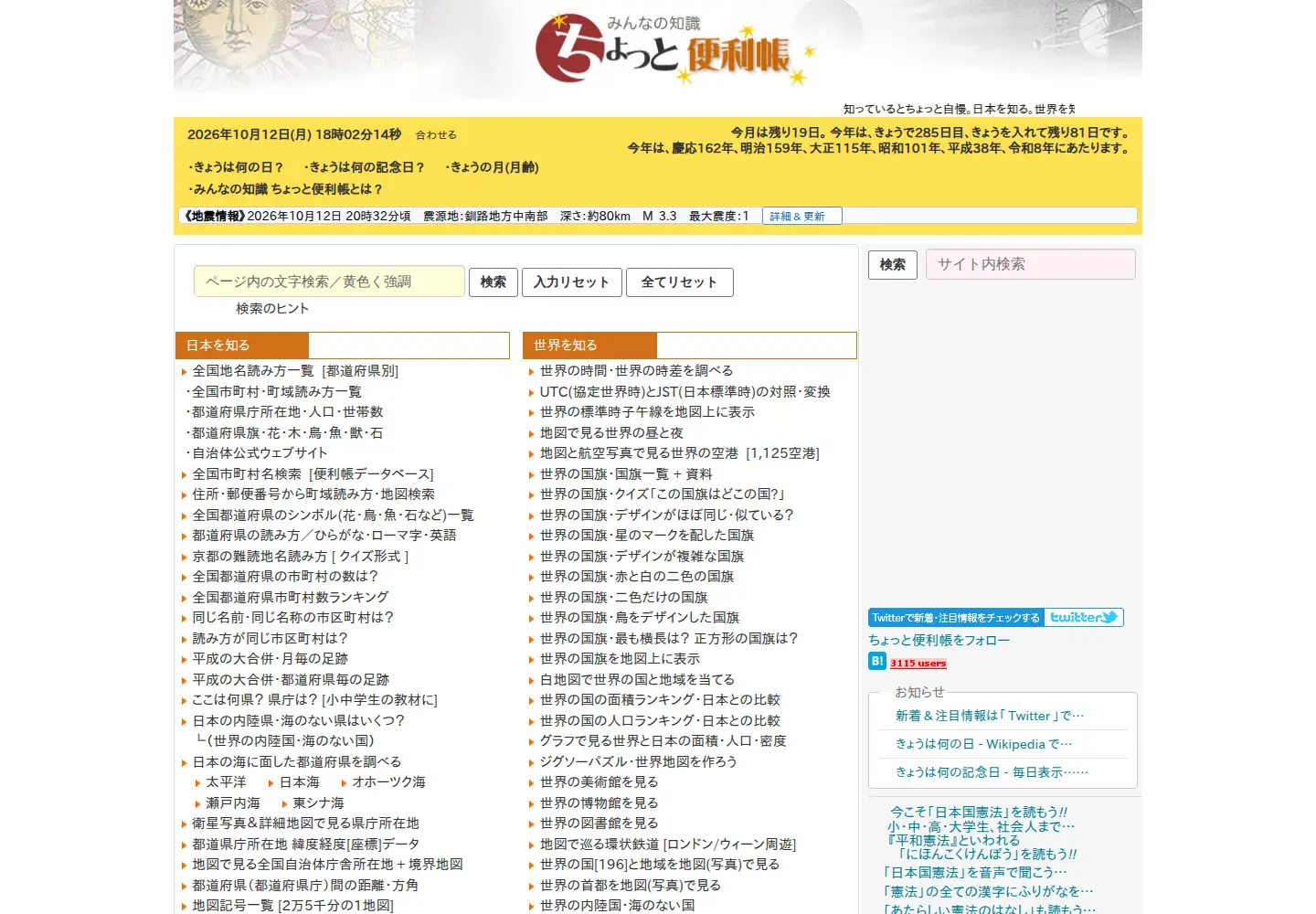Image resolution: width=1316 pixels, height=914 pixels.
Task: Click the Twitter follow banner icon
Action: coord(996,618)
